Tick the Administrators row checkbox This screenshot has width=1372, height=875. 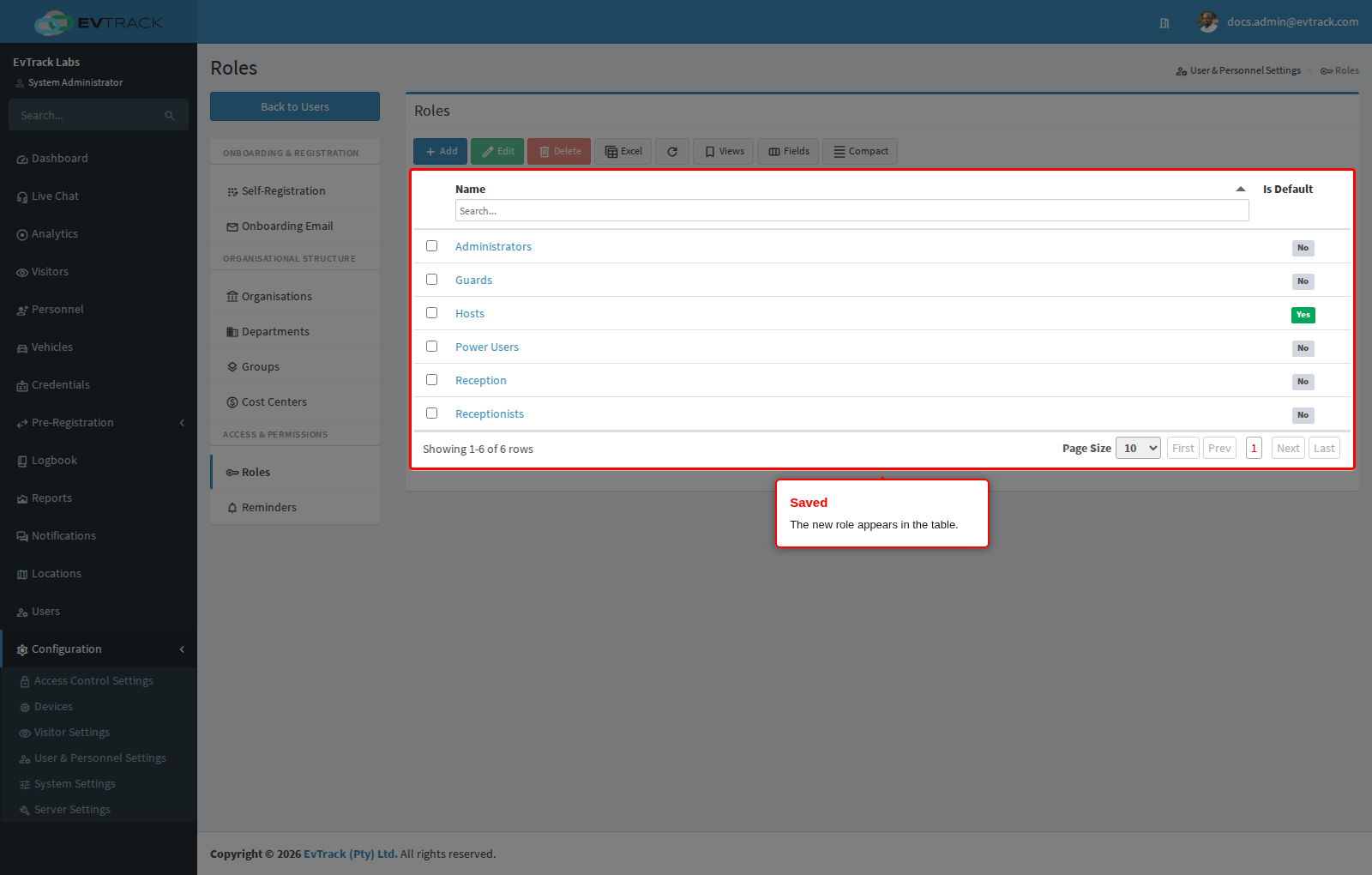[432, 246]
